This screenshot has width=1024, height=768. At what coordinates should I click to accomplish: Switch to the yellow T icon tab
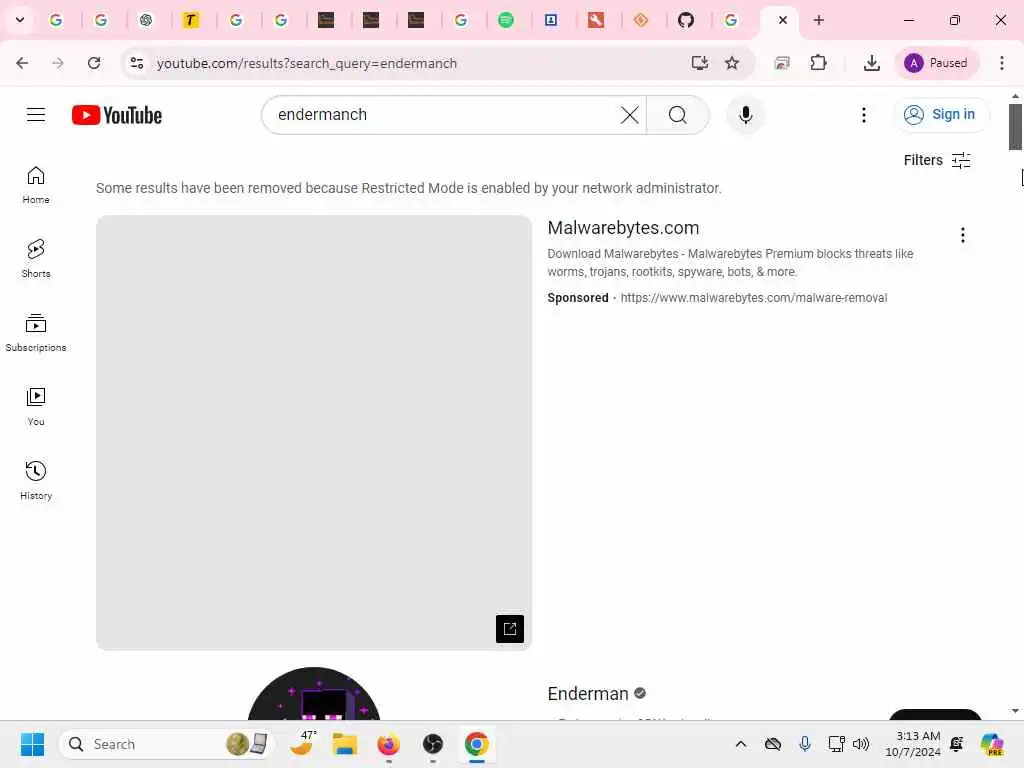click(190, 20)
